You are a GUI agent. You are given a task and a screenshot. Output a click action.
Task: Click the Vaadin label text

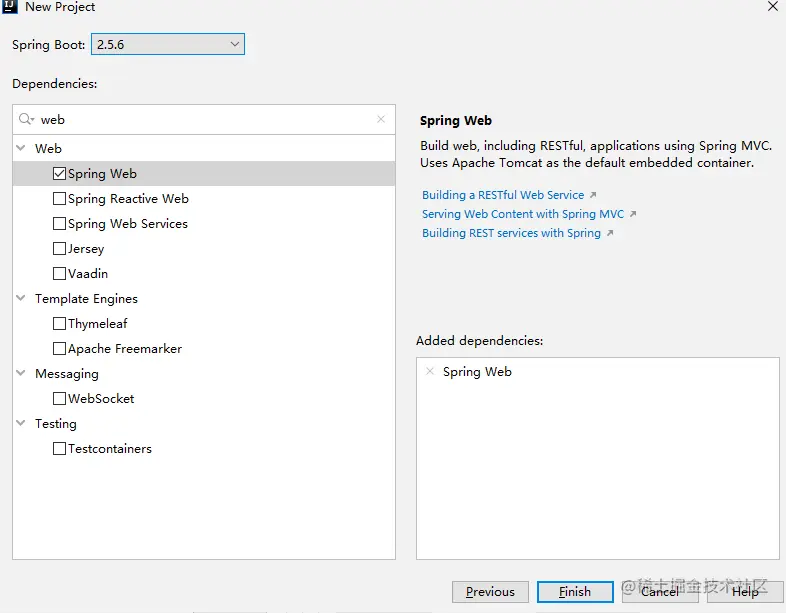click(88, 274)
